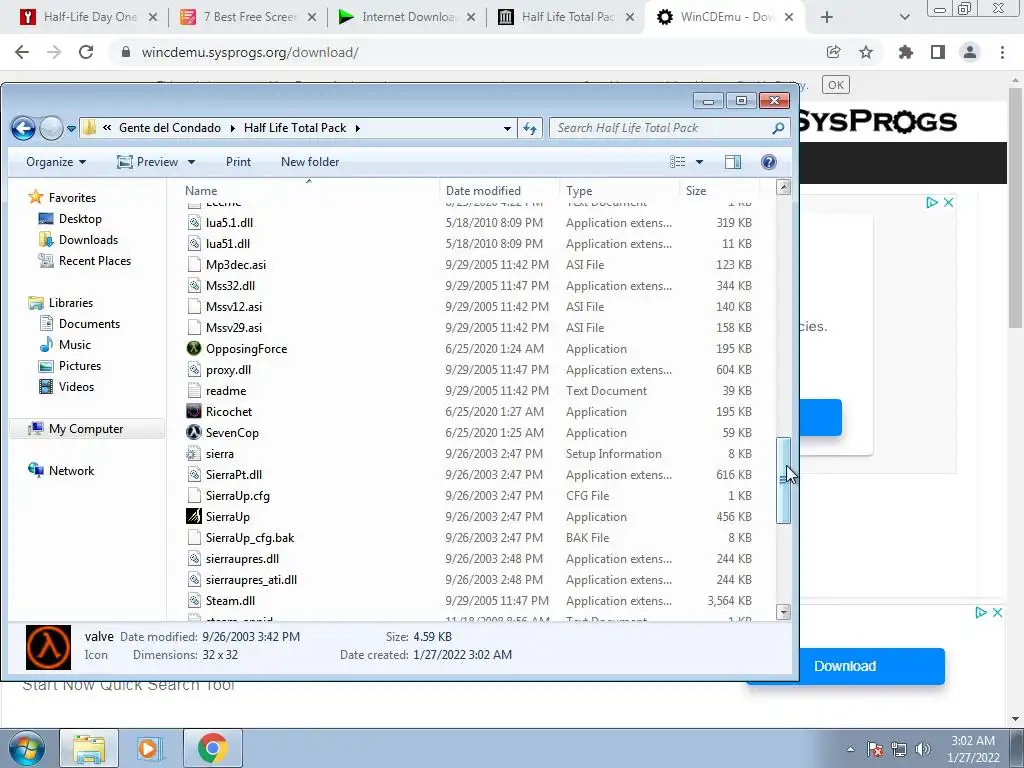Viewport: 1024px width, 768px height.
Task: Go back in Explorer with the Back arrow
Action: (23, 128)
